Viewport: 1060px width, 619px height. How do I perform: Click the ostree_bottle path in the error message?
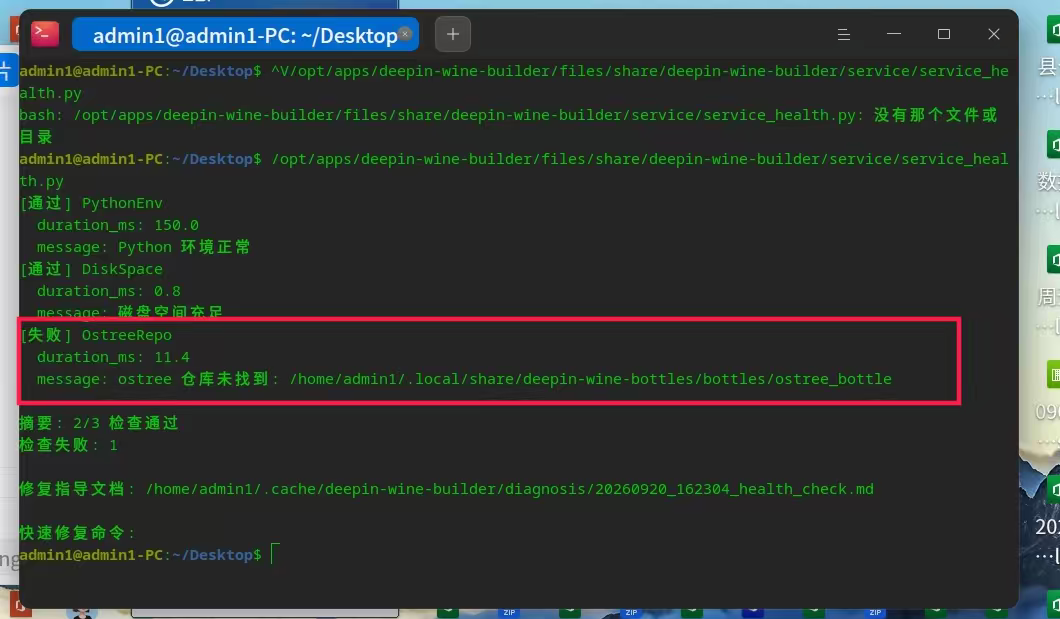591,379
